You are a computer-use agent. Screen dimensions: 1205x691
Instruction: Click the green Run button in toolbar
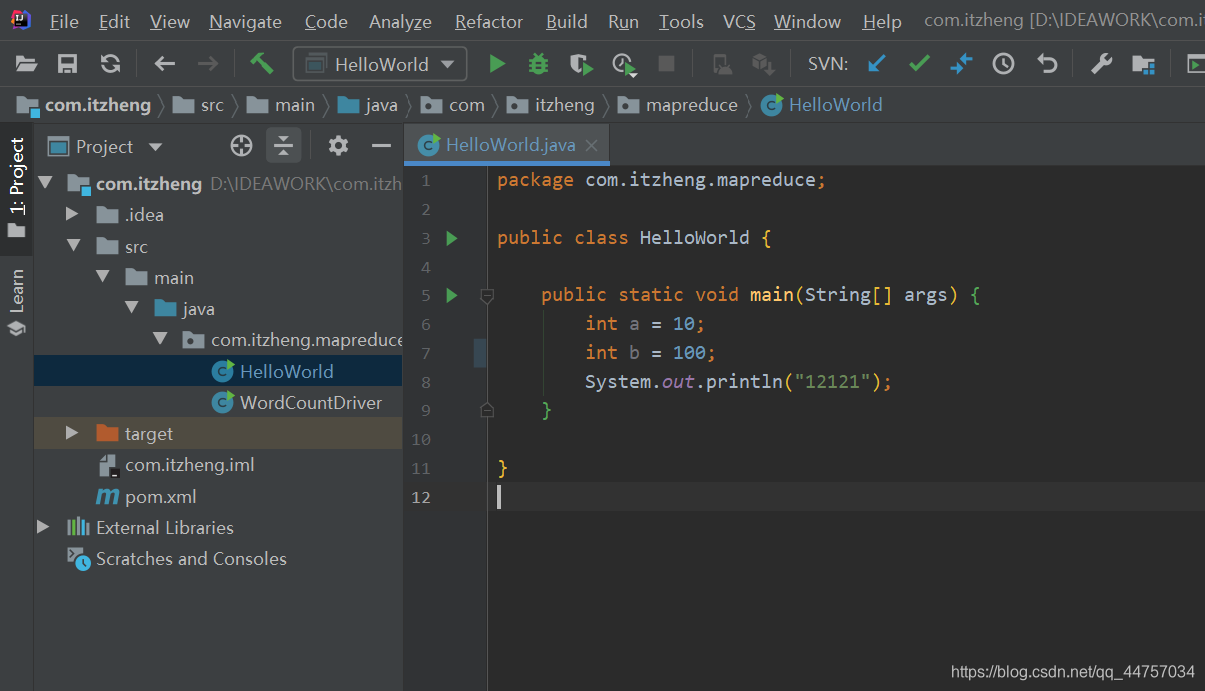click(497, 65)
